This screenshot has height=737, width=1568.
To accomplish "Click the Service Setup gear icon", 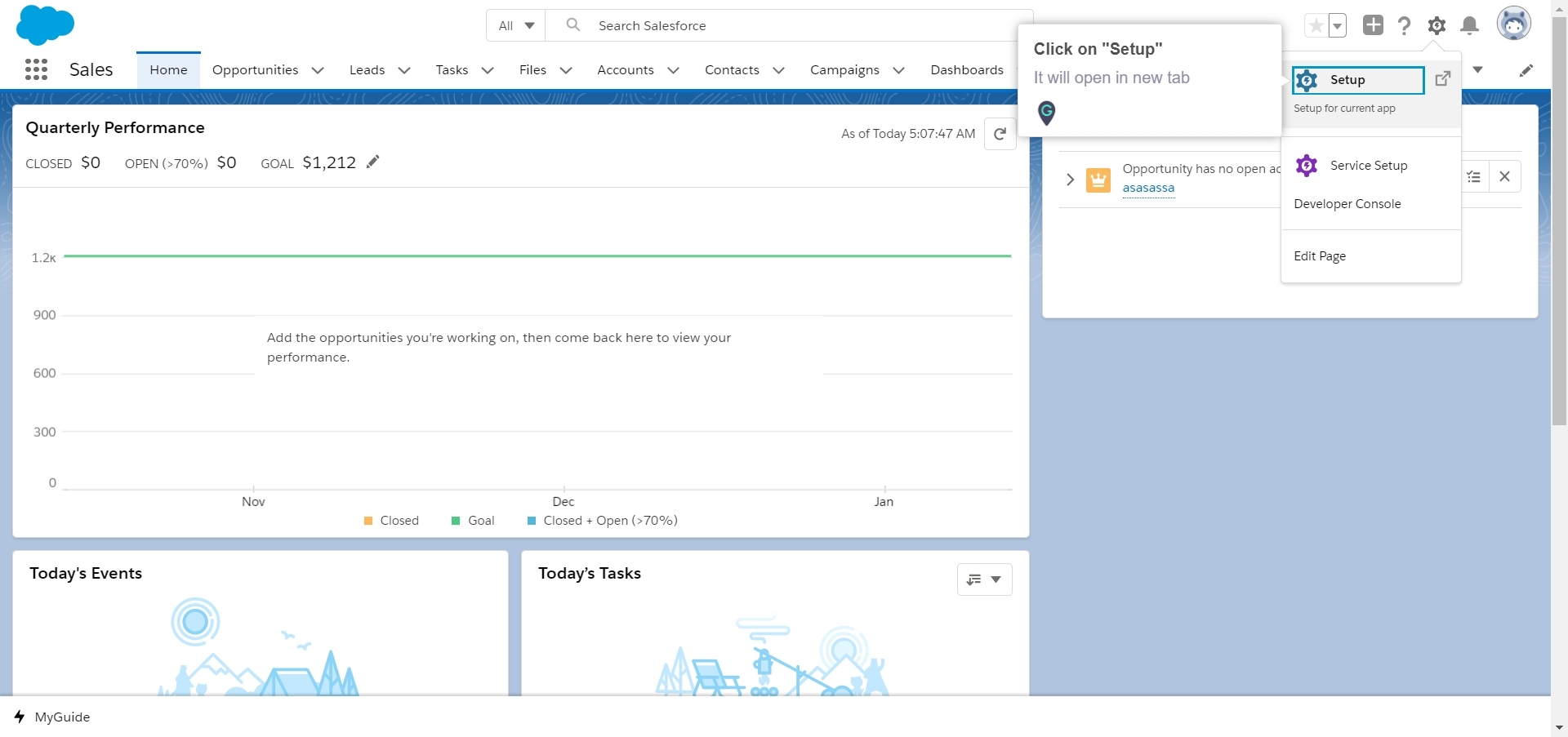I will pyautogui.click(x=1307, y=166).
